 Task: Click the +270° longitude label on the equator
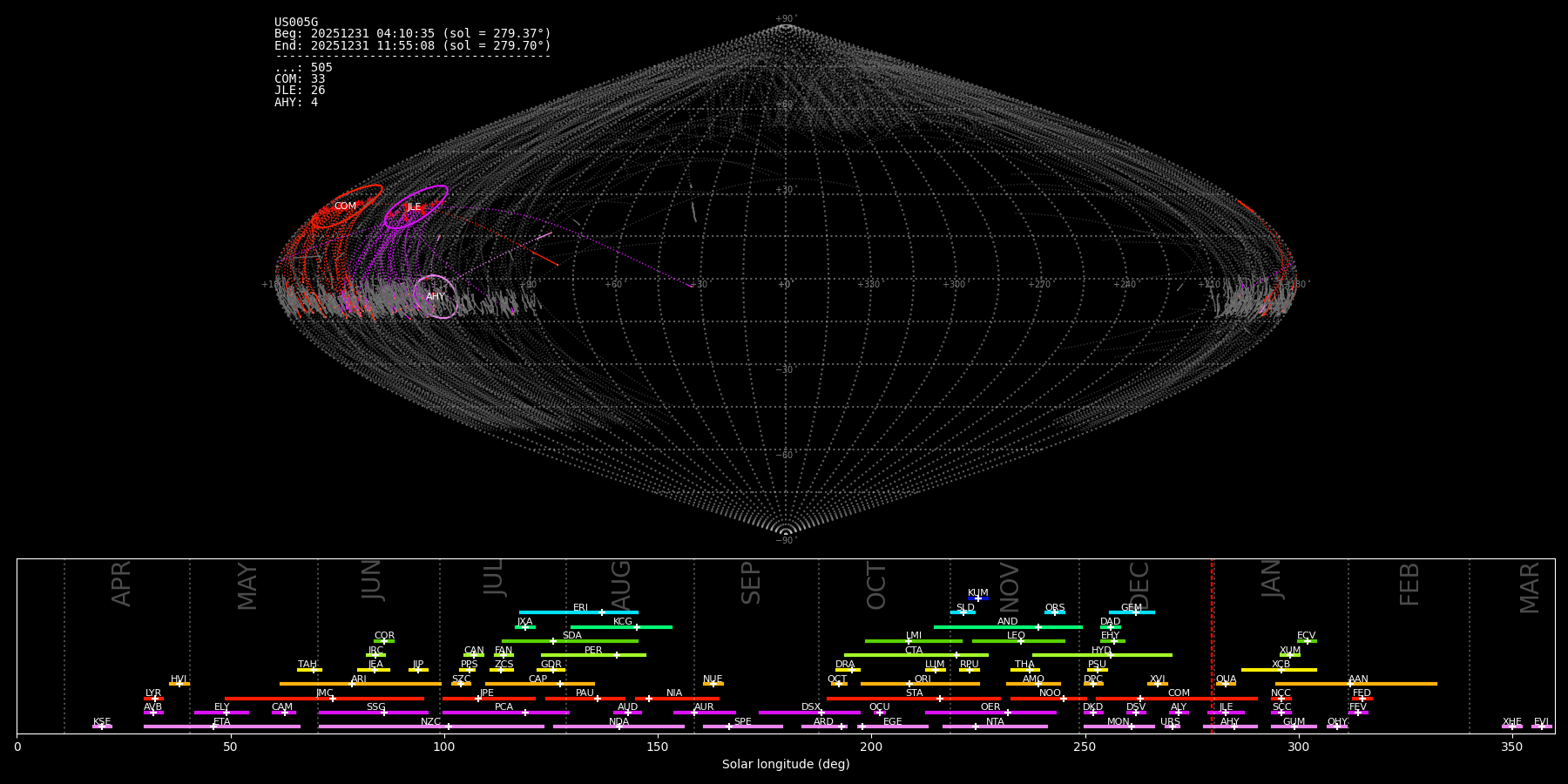pyautogui.click(x=1039, y=284)
